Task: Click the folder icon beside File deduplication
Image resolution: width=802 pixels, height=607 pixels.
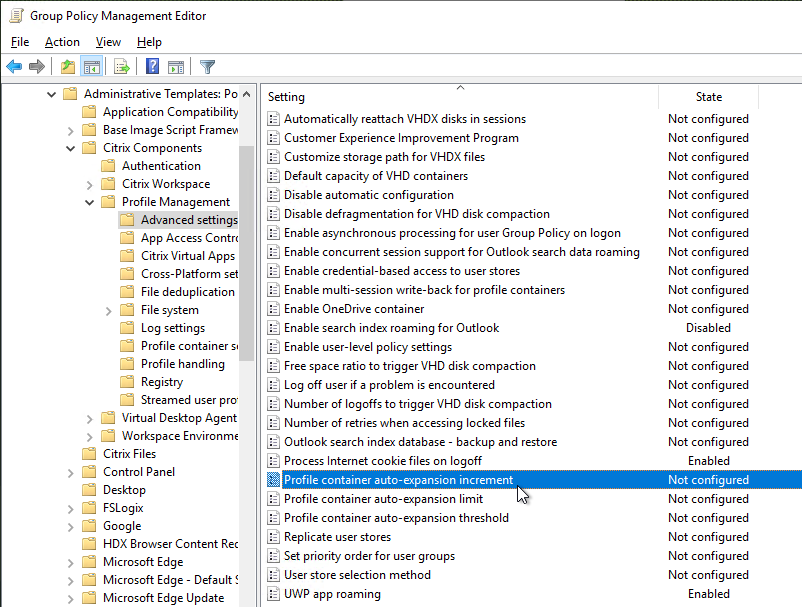Action: pos(127,291)
